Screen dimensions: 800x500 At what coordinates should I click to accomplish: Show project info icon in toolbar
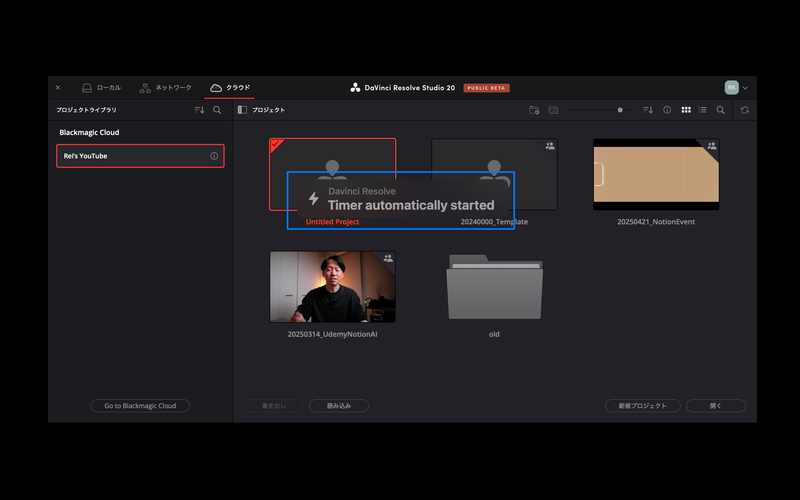click(x=667, y=110)
